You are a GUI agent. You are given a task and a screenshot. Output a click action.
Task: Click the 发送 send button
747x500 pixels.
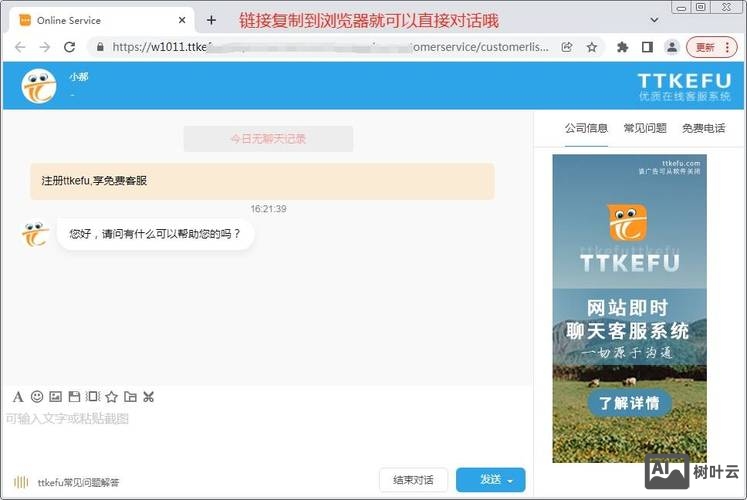491,480
